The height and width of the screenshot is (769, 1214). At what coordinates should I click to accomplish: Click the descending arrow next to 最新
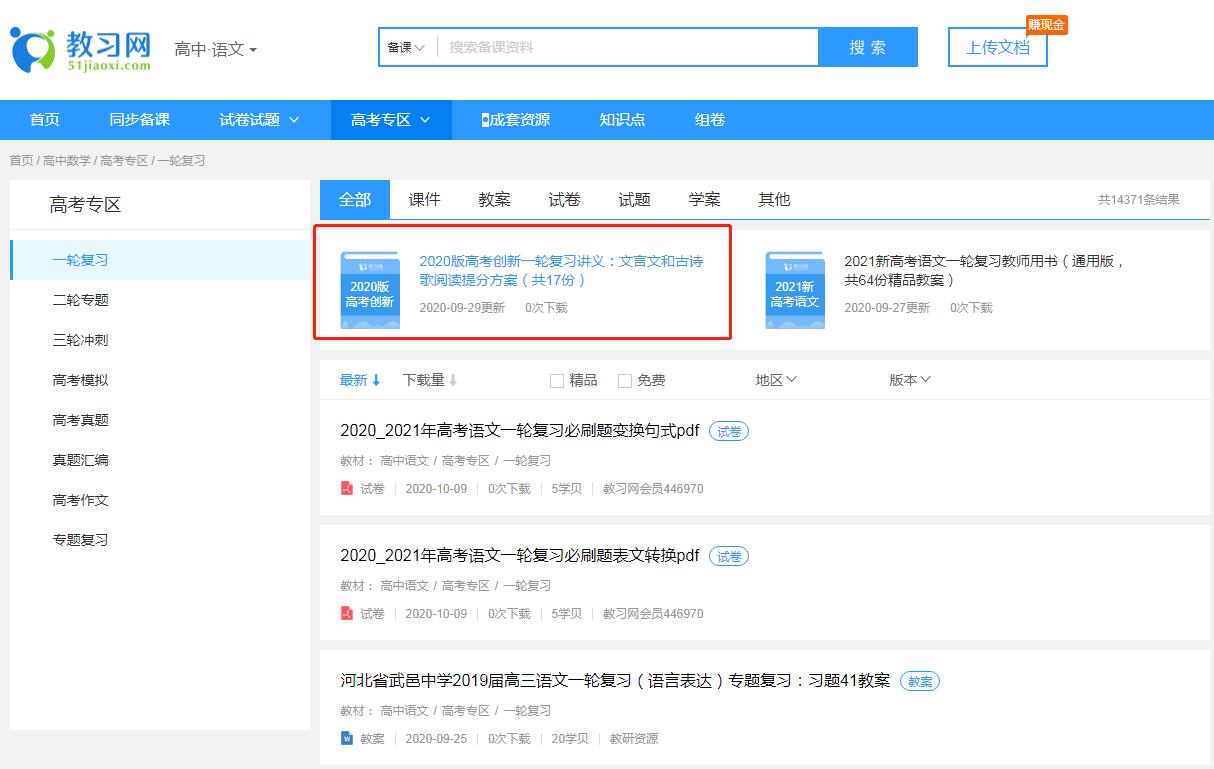[x=377, y=380]
